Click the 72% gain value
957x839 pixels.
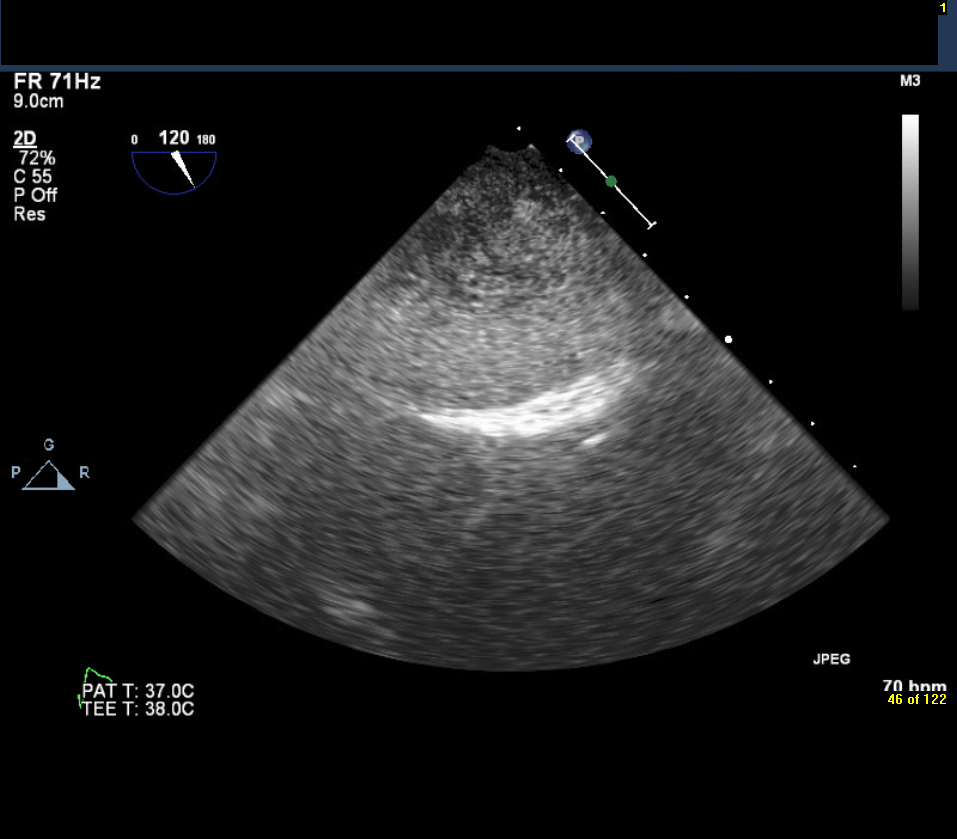click(38, 158)
